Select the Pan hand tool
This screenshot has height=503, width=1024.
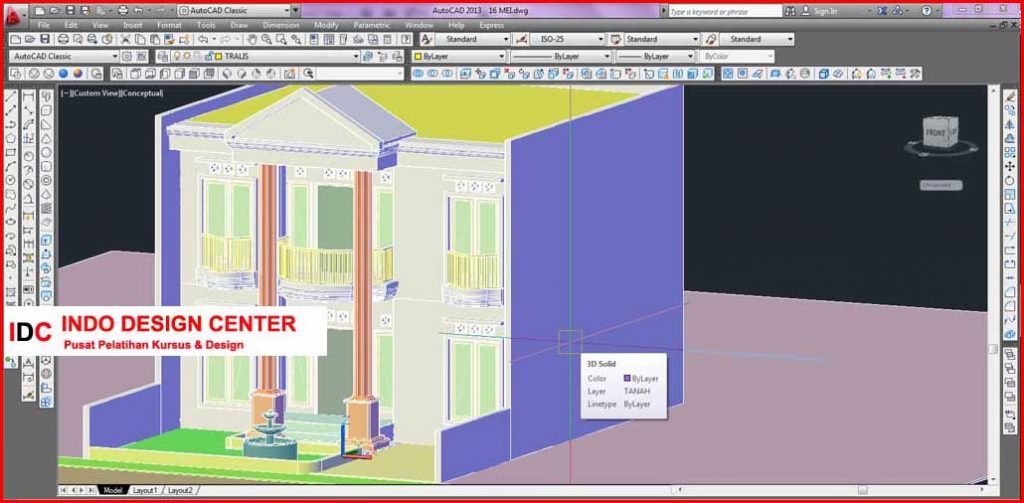(251, 39)
